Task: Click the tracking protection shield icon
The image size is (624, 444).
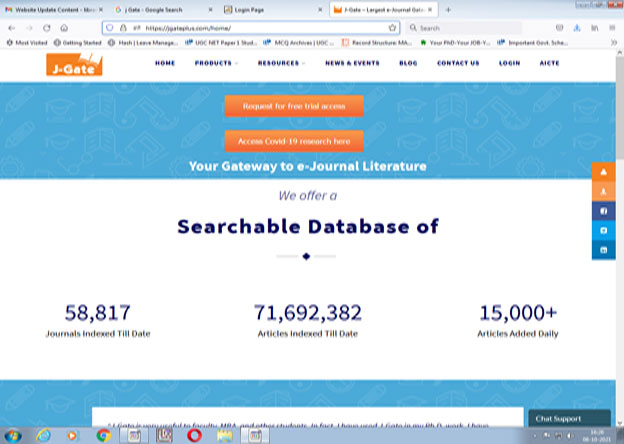Action: tap(110, 28)
